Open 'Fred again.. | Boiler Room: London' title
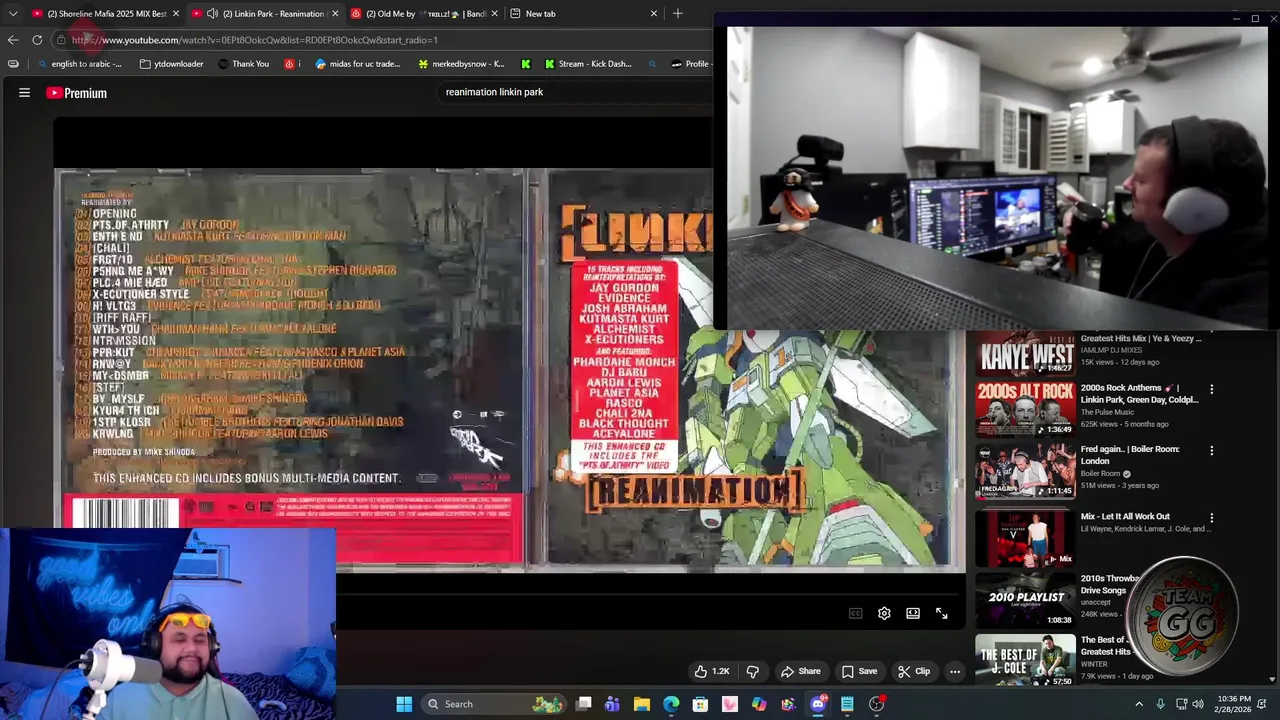The image size is (1280, 720). pos(1130,455)
